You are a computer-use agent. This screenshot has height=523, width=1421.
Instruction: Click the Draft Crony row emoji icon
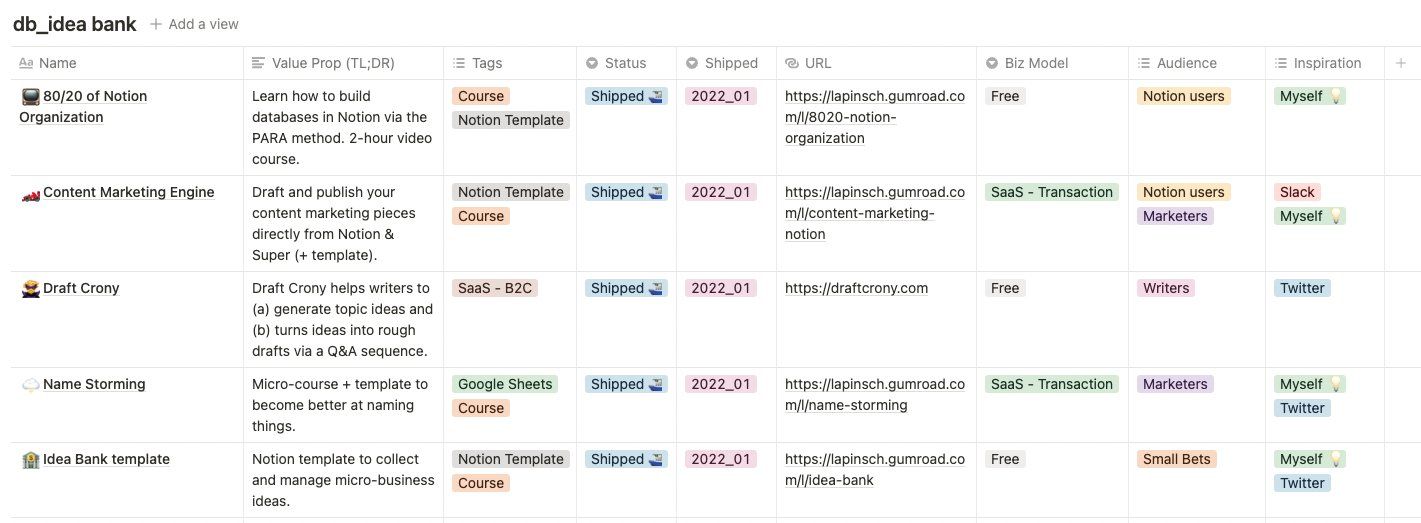point(30,288)
